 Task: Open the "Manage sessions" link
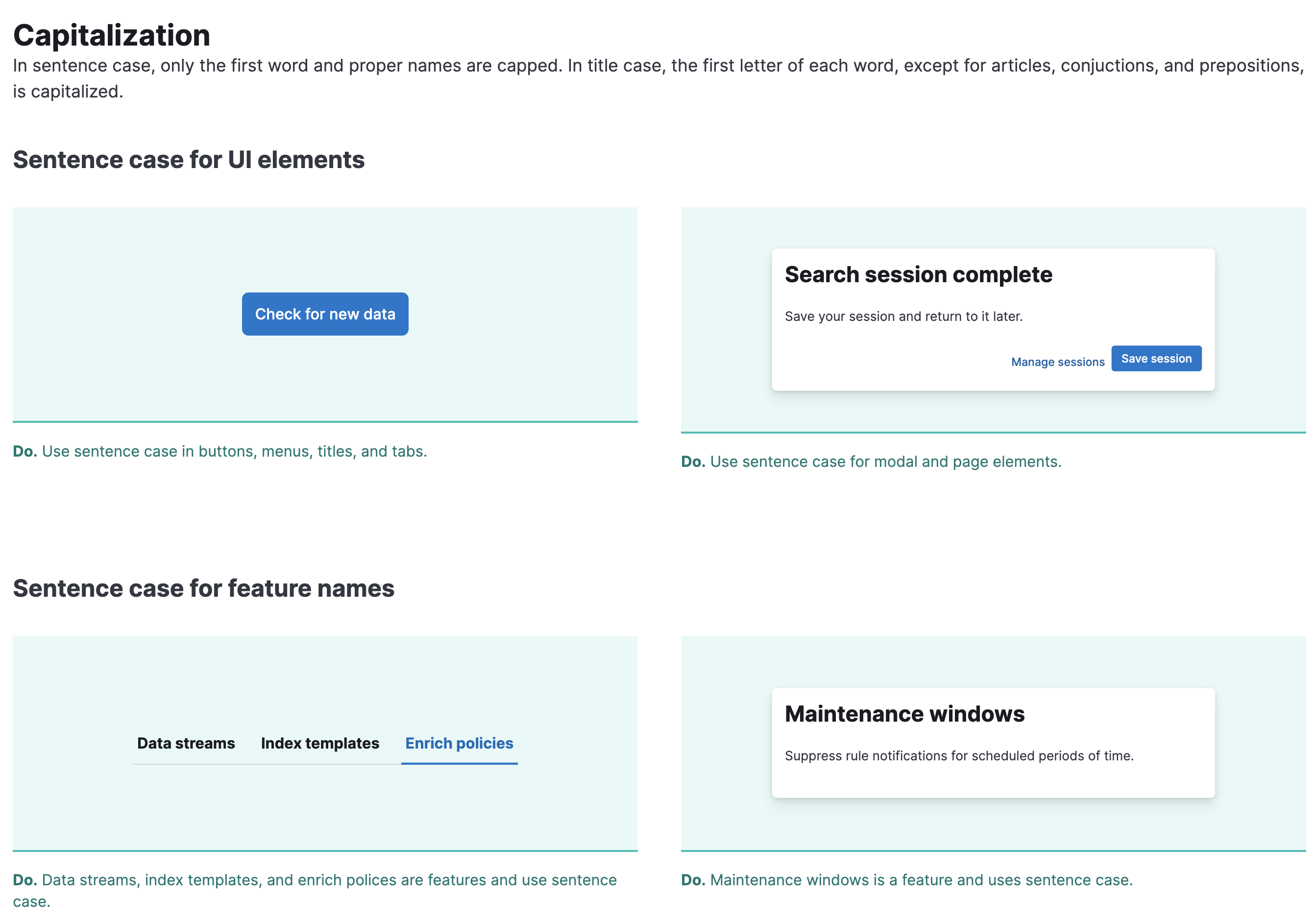click(x=1057, y=362)
